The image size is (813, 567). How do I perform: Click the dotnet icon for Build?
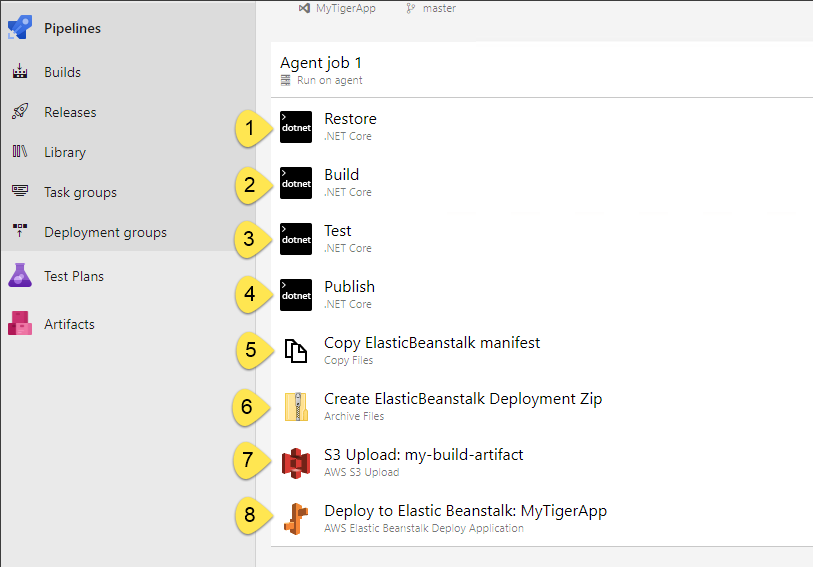click(296, 183)
